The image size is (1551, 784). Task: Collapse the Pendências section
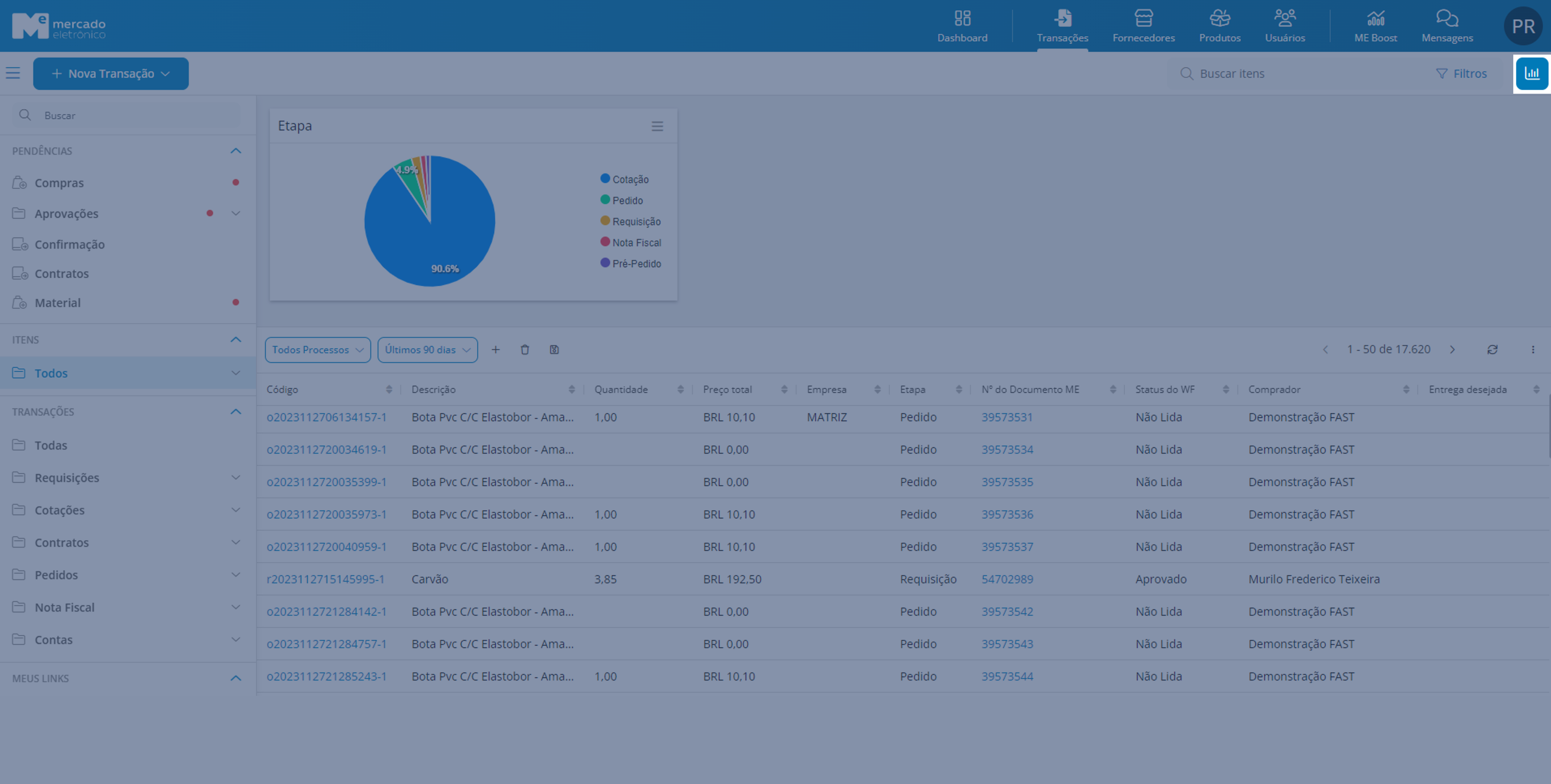tap(235, 150)
